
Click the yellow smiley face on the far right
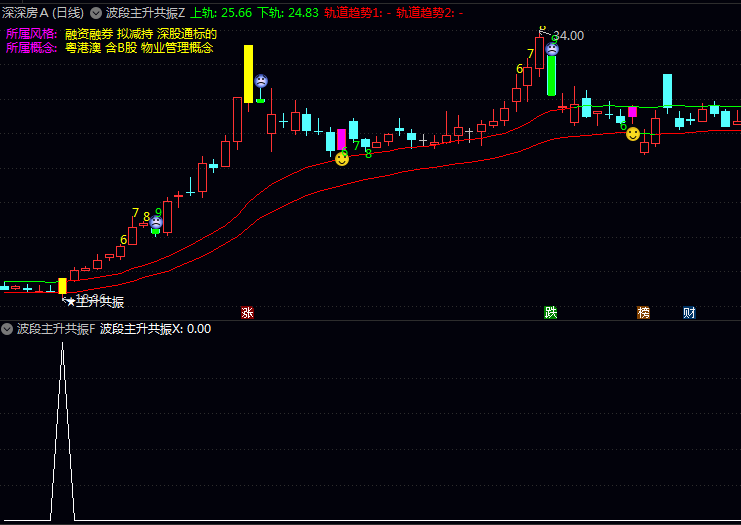point(633,134)
